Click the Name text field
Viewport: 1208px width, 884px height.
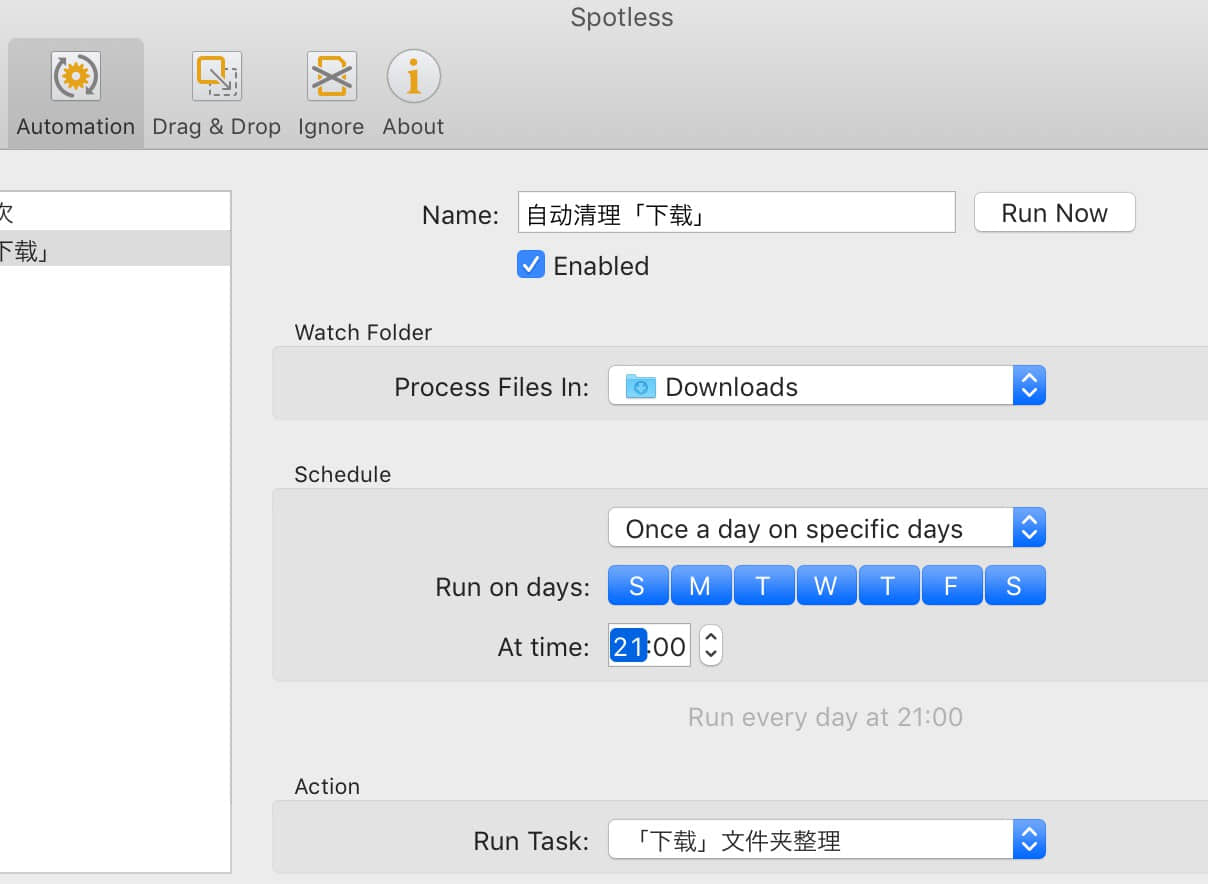click(737, 213)
